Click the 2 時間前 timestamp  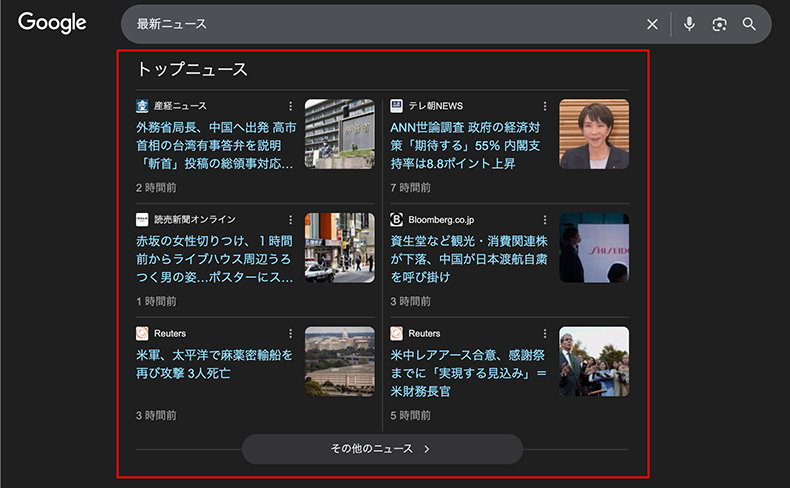coord(156,188)
